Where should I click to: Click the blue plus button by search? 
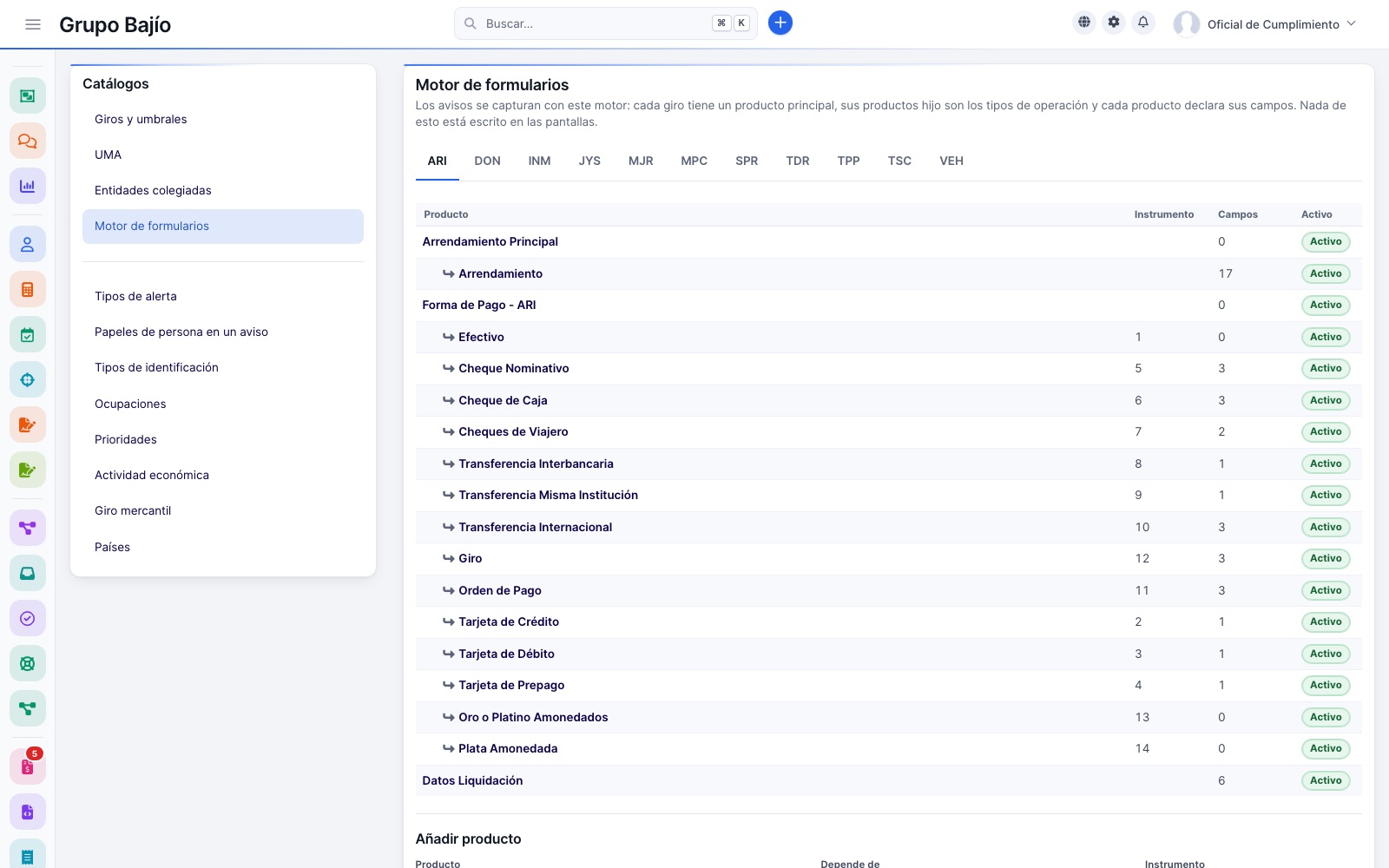coord(780,23)
